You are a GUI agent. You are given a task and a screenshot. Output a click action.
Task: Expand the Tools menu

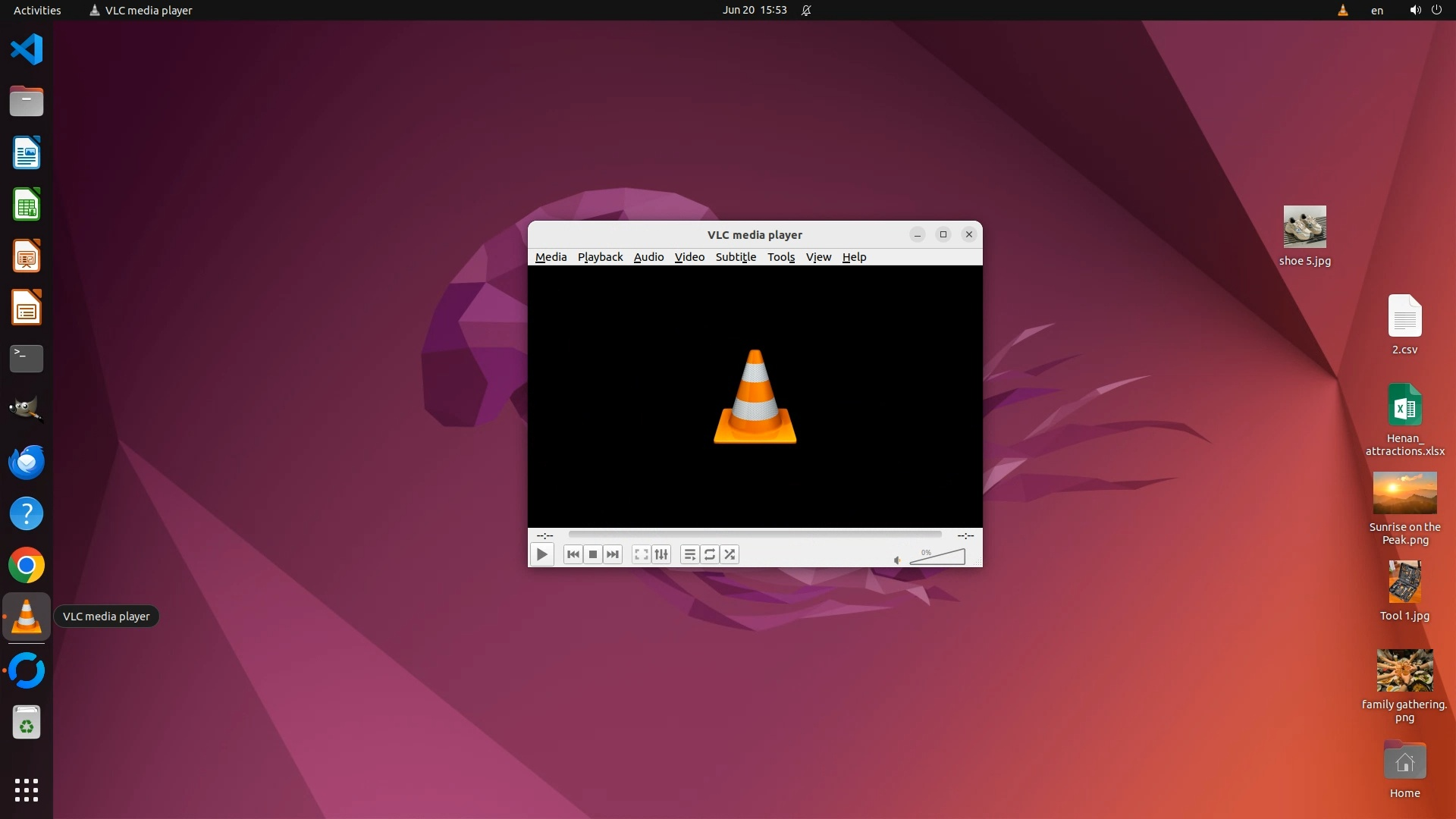(x=780, y=257)
